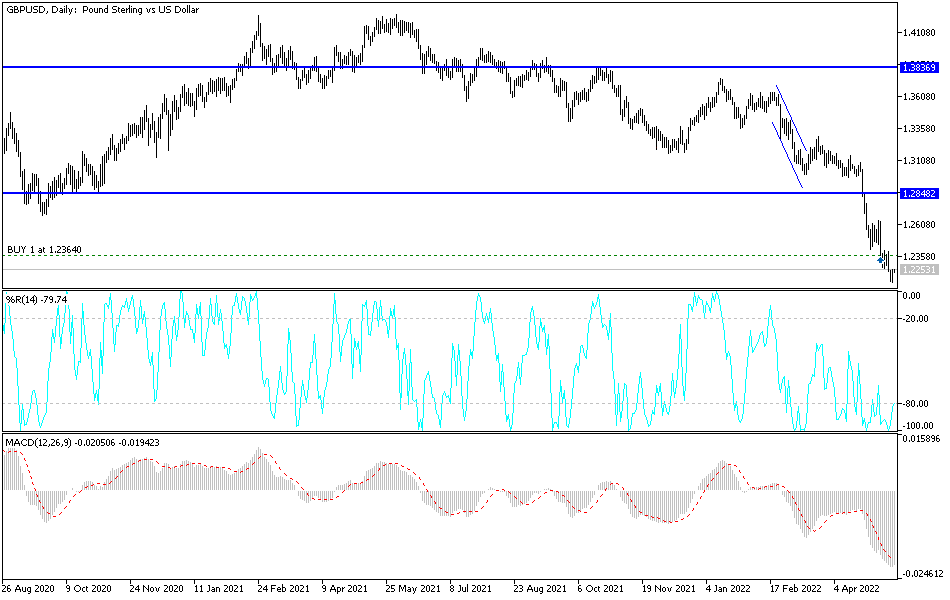Click the blue buy arrow trade marker
Viewport: 950px width, 600px height.
click(880, 260)
